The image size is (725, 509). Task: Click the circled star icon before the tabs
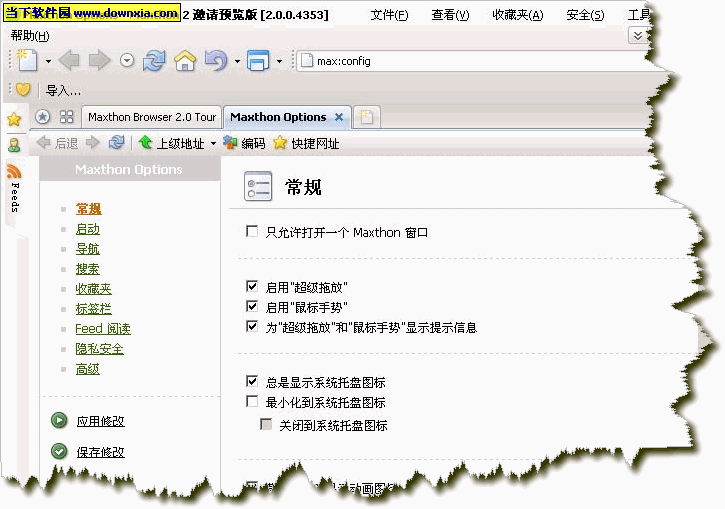coord(43,117)
